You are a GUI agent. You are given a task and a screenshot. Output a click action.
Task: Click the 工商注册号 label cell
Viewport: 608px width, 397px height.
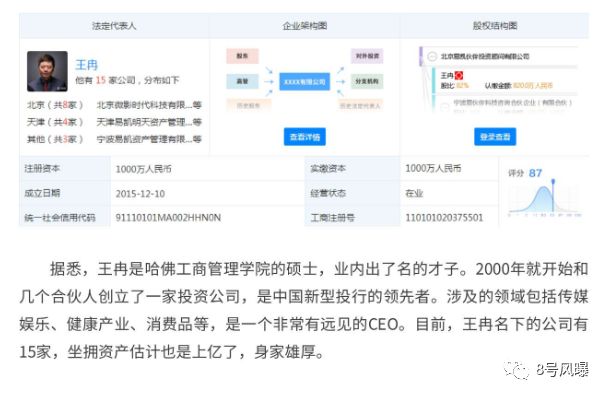352,216
